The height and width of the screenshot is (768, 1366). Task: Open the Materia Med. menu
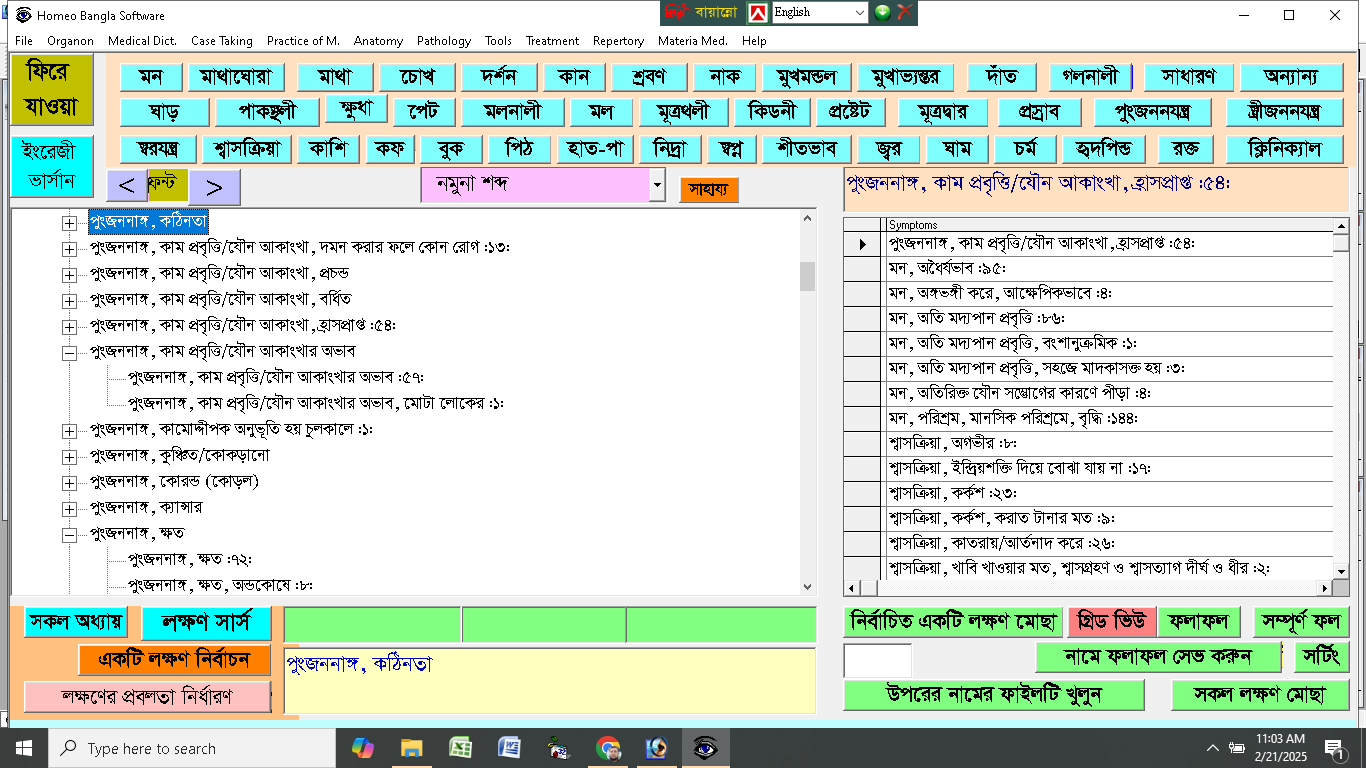click(x=692, y=41)
